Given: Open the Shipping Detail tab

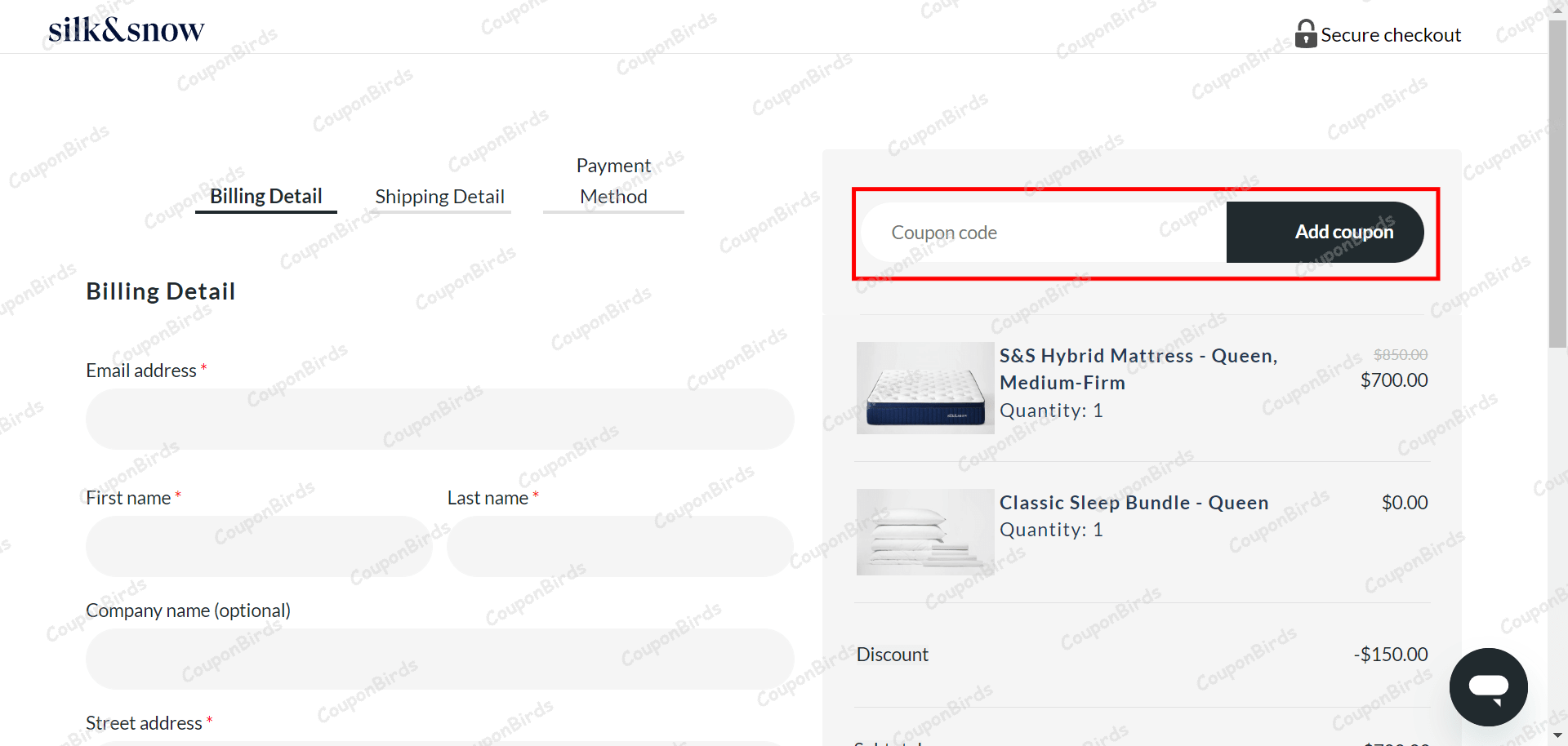Looking at the screenshot, I should point(439,197).
